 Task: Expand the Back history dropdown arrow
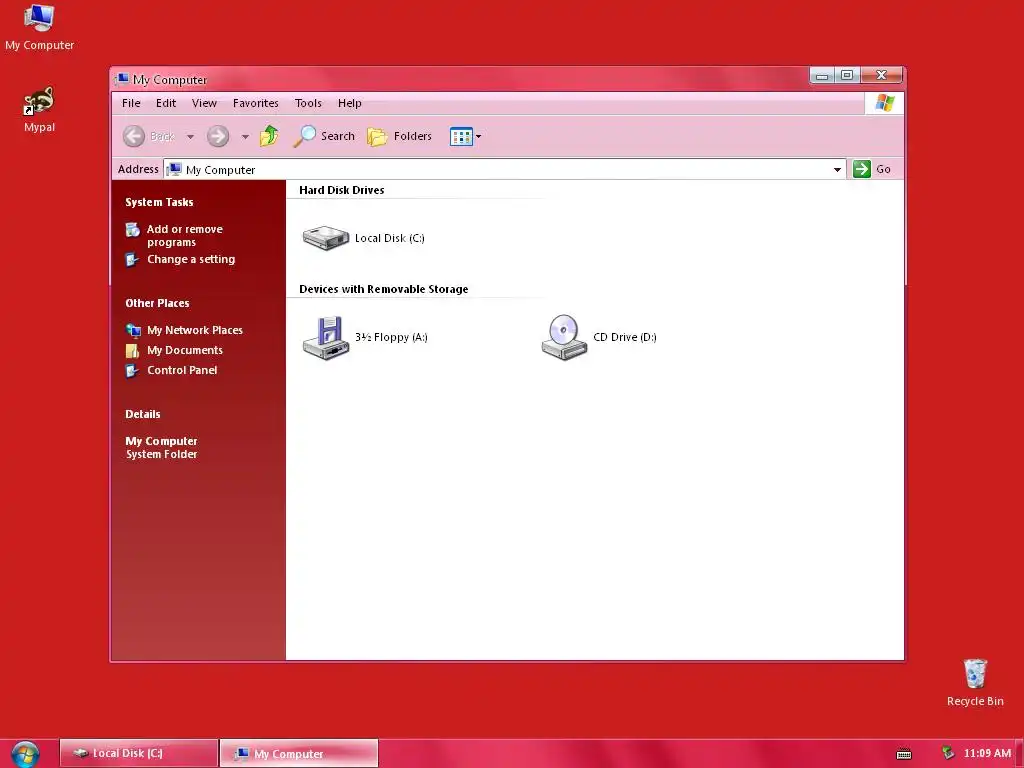click(190, 137)
